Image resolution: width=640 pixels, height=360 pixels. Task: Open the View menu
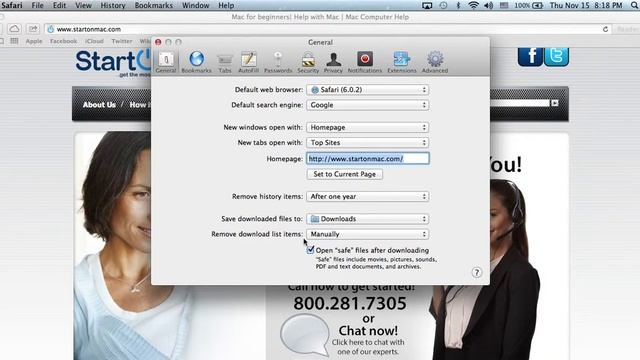tap(83, 5)
